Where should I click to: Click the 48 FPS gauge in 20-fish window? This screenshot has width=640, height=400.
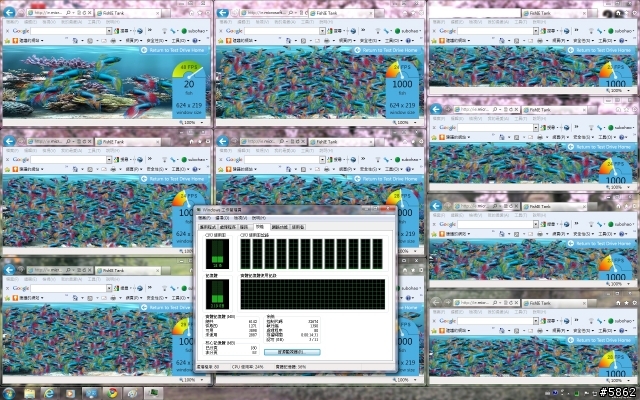(x=188, y=69)
